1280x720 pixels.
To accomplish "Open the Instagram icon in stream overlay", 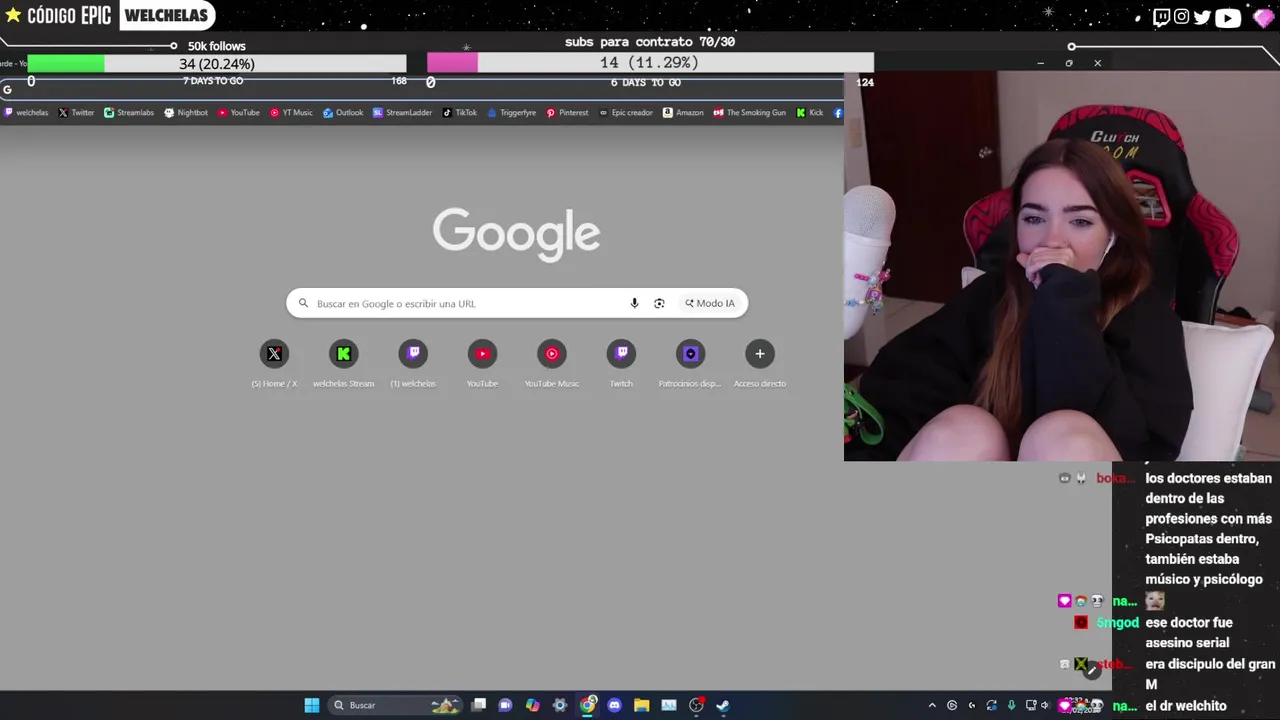I will pos(1181,17).
